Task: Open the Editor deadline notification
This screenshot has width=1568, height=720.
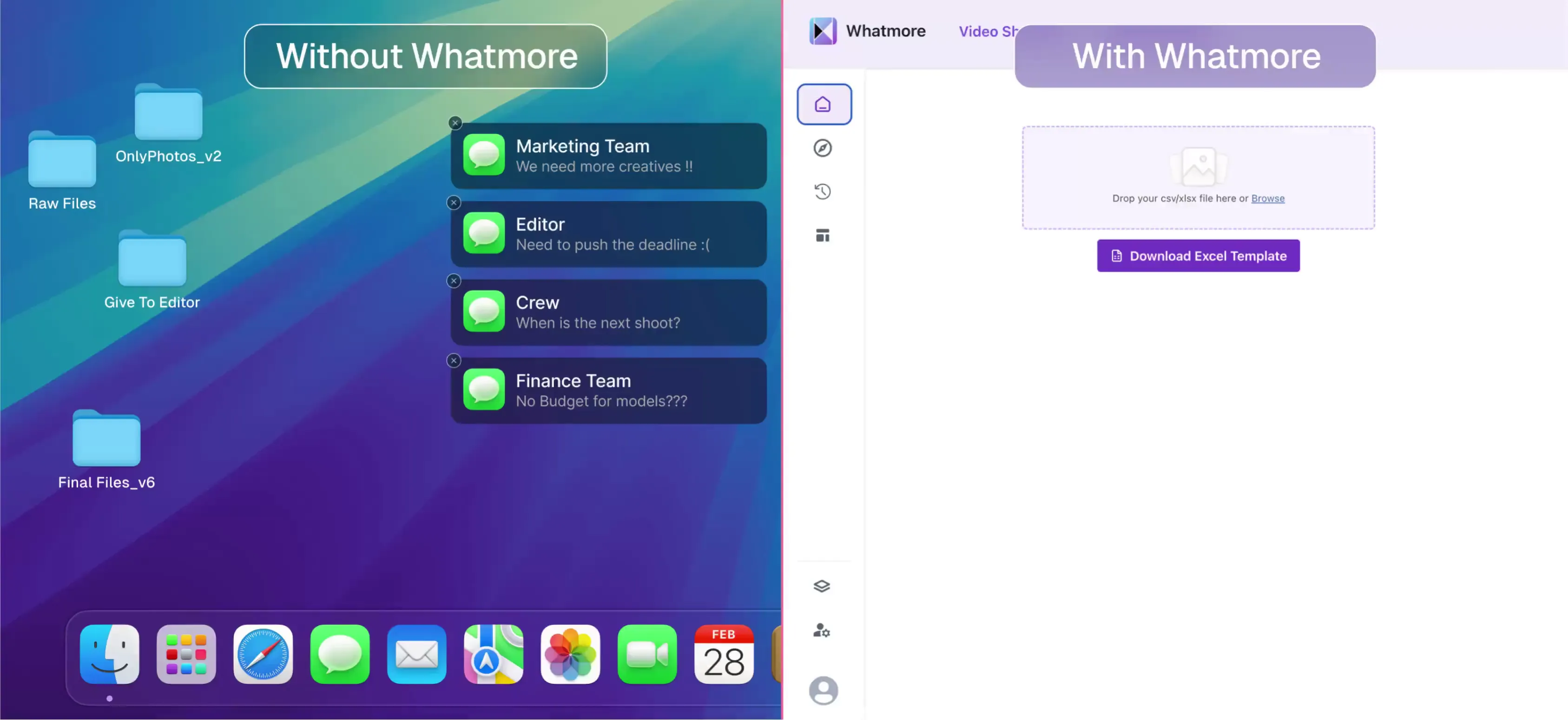Action: point(608,234)
